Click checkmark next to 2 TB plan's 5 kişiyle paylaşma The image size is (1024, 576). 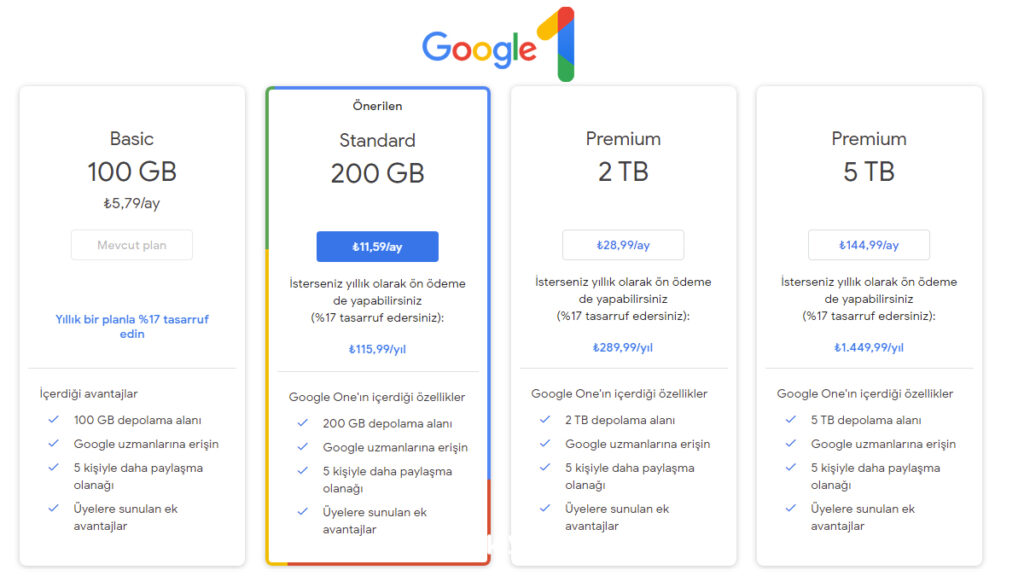pos(545,467)
